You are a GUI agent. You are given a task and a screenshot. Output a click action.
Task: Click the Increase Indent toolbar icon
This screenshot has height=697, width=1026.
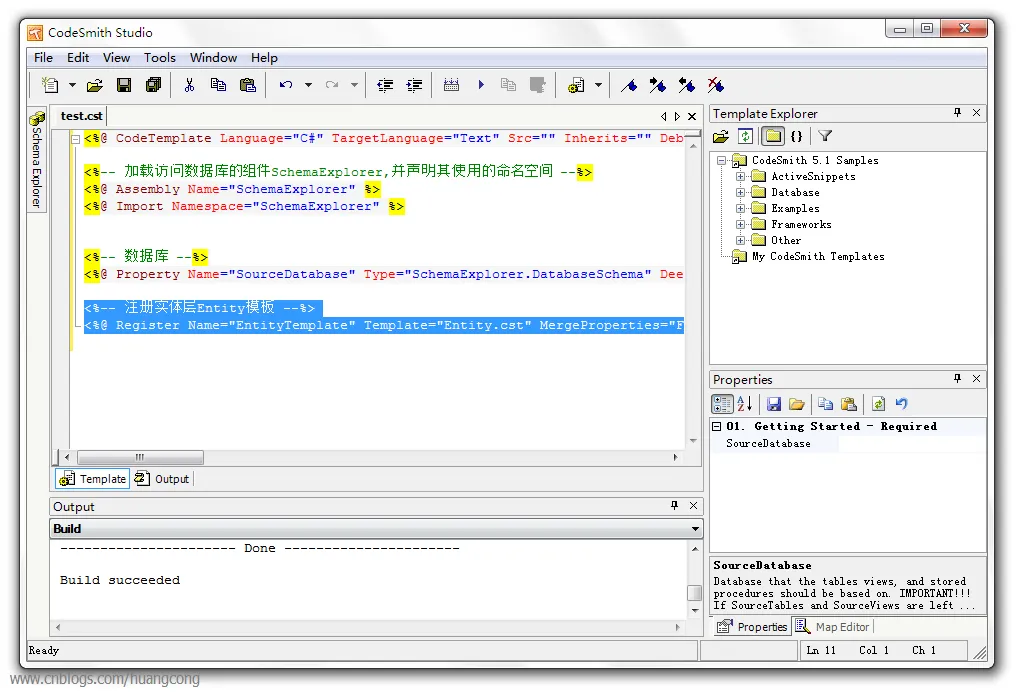pyautogui.click(x=414, y=85)
